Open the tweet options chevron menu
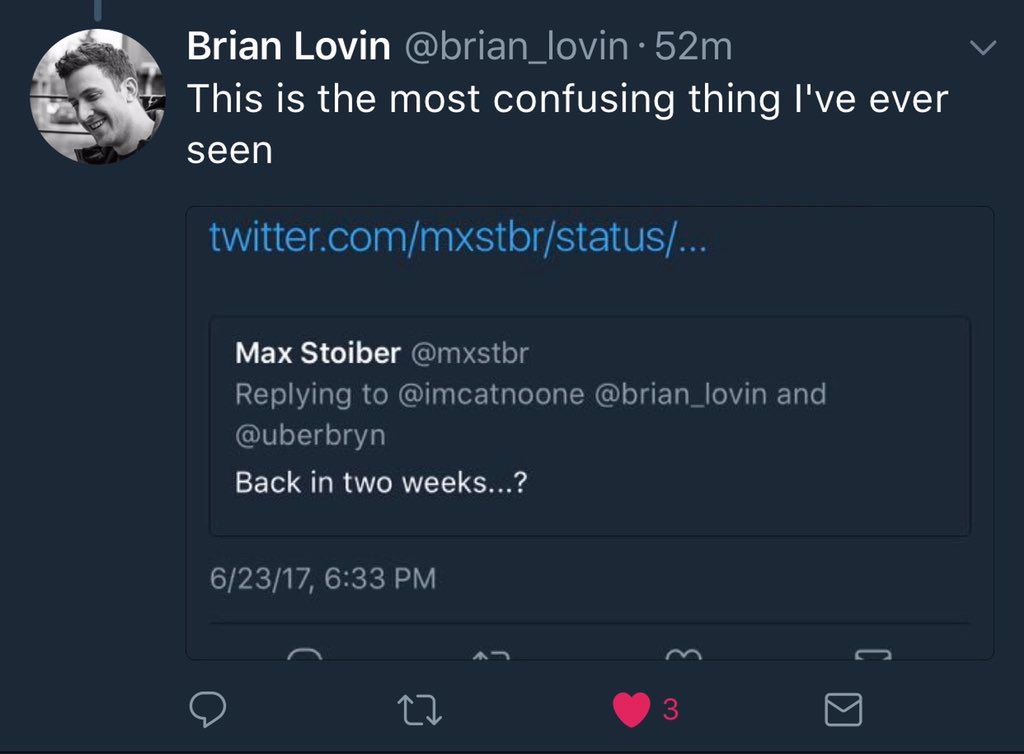This screenshot has width=1024, height=754. click(983, 48)
